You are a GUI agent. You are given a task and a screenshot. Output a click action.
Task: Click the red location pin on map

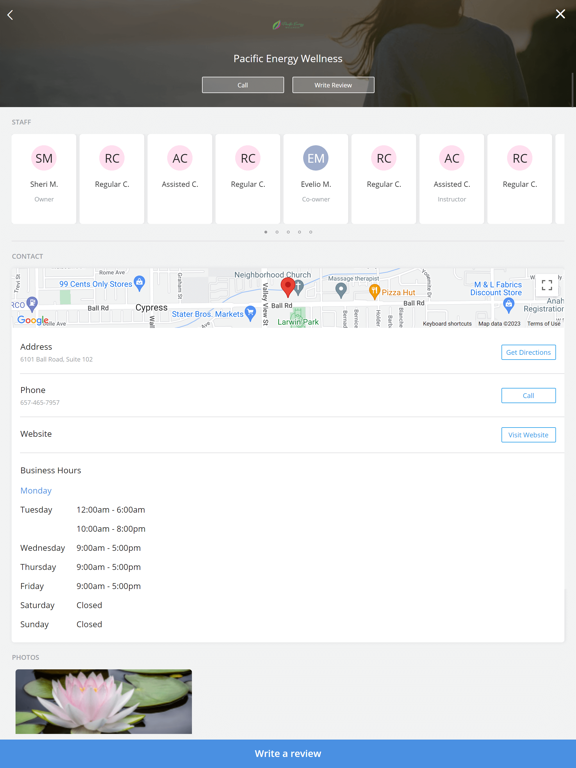288,287
